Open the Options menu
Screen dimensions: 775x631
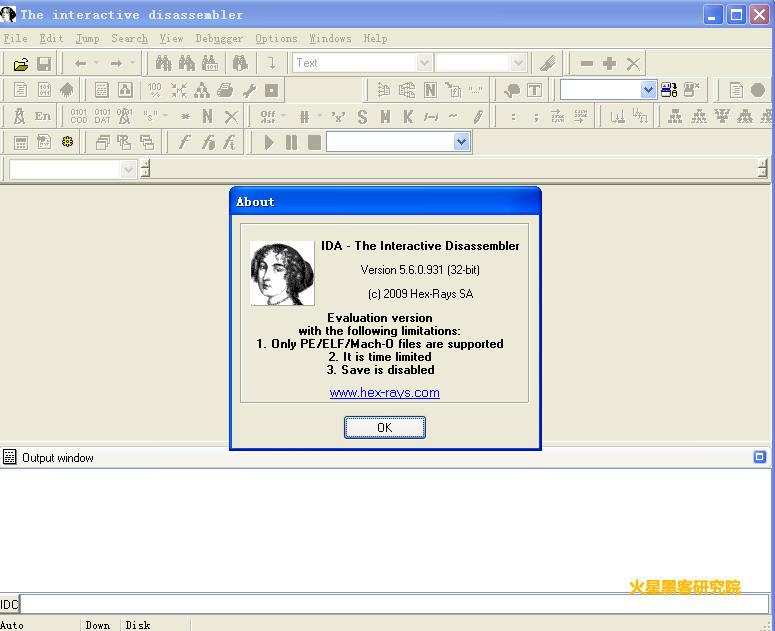coord(276,38)
